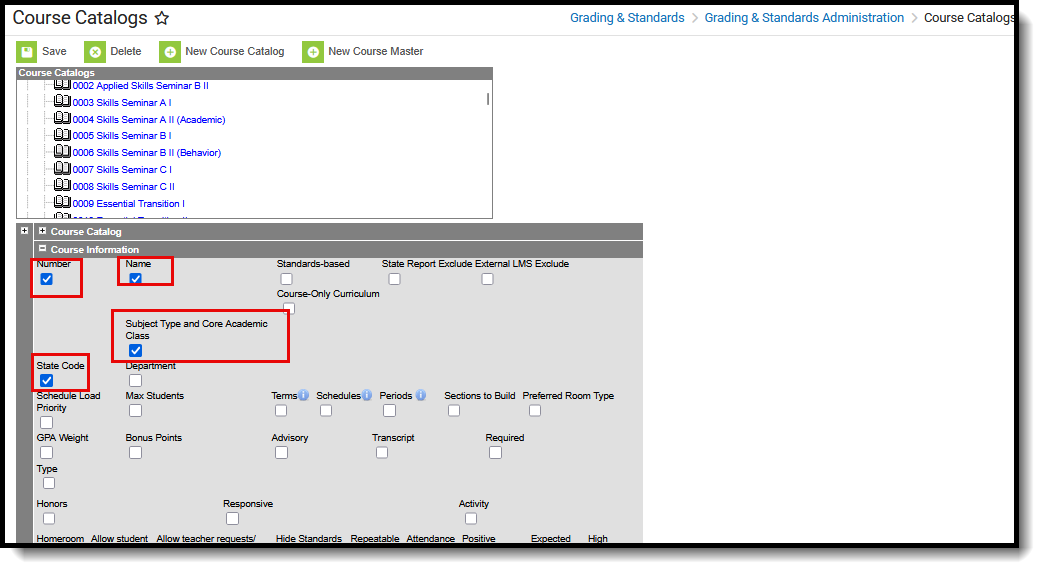The image size is (1044, 573).
Task: Click the Course Catalogs list scrollbar
Action: click(488, 99)
